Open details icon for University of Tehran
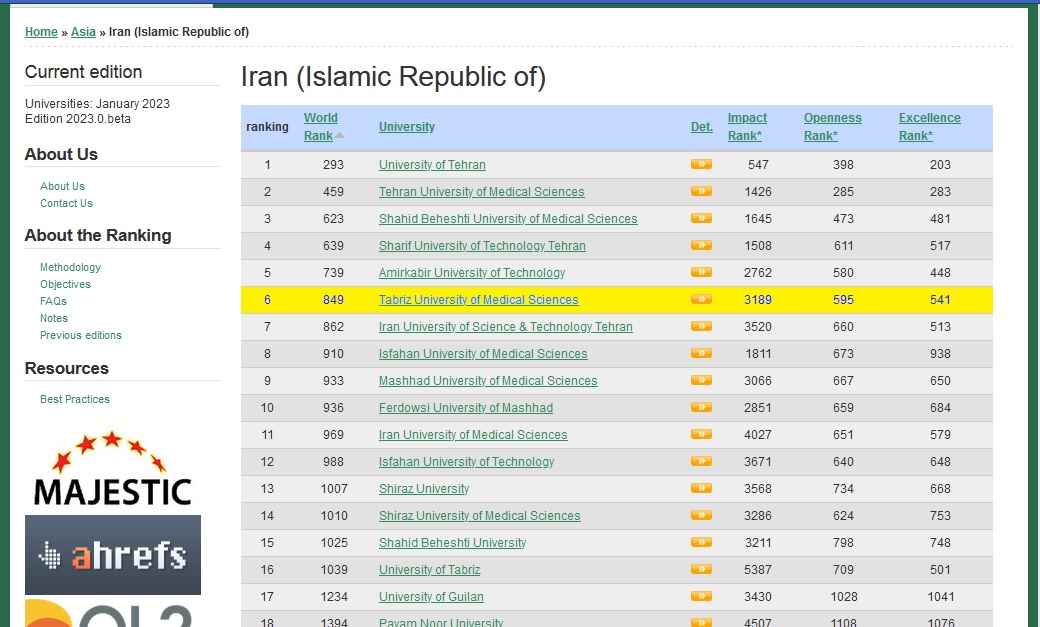This screenshot has height=627, width=1040. point(701,164)
